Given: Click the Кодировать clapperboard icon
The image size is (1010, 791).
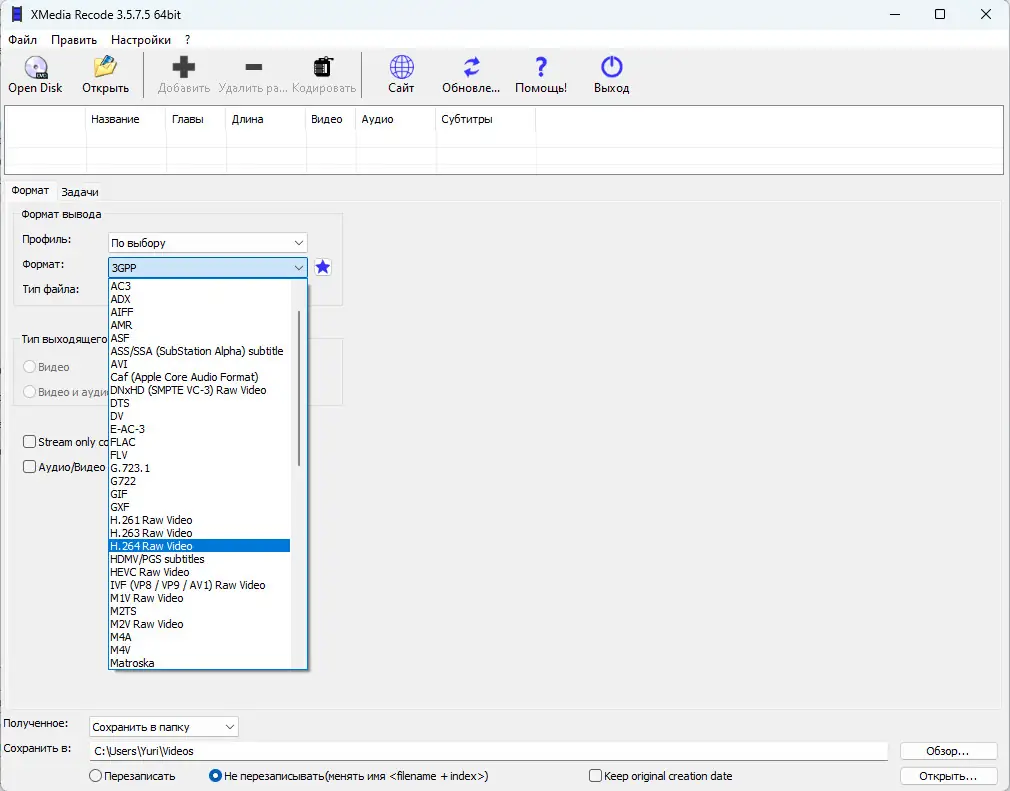Looking at the screenshot, I should click(x=323, y=67).
